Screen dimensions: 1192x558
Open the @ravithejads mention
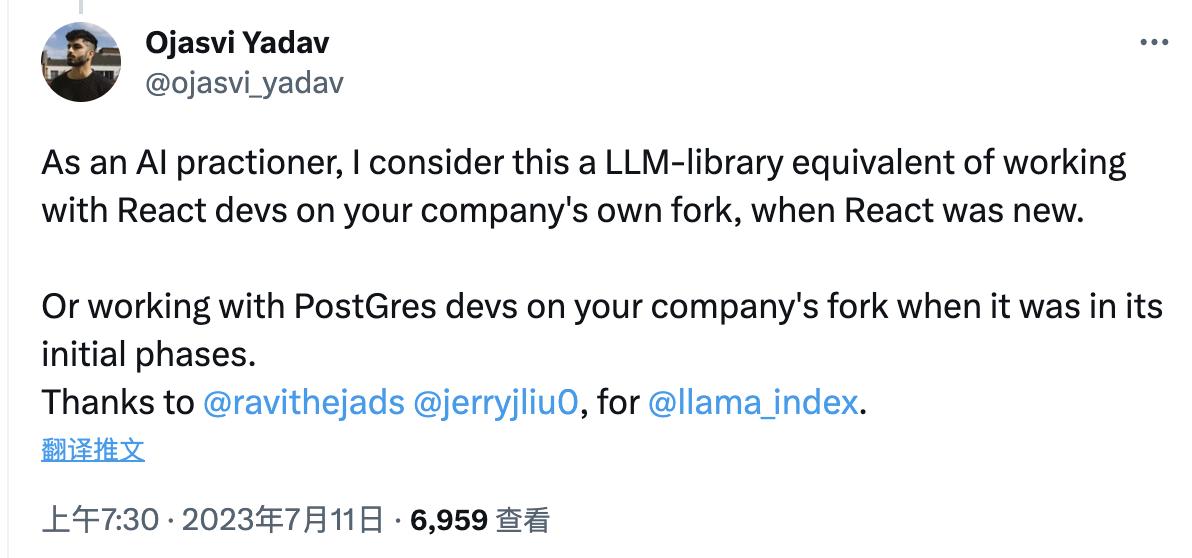(x=303, y=402)
